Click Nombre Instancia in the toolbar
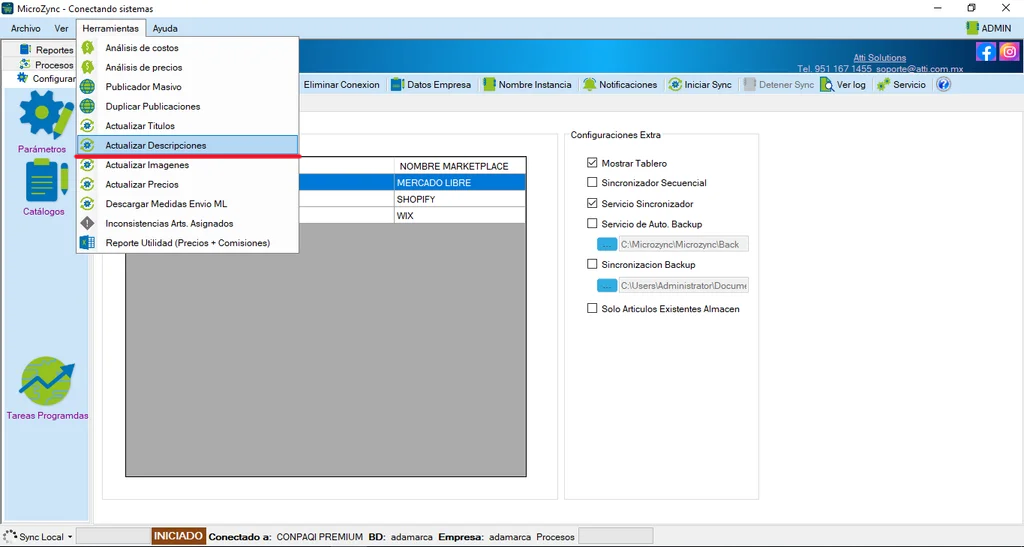This screenshot has width=1024, height=547. 527,85
